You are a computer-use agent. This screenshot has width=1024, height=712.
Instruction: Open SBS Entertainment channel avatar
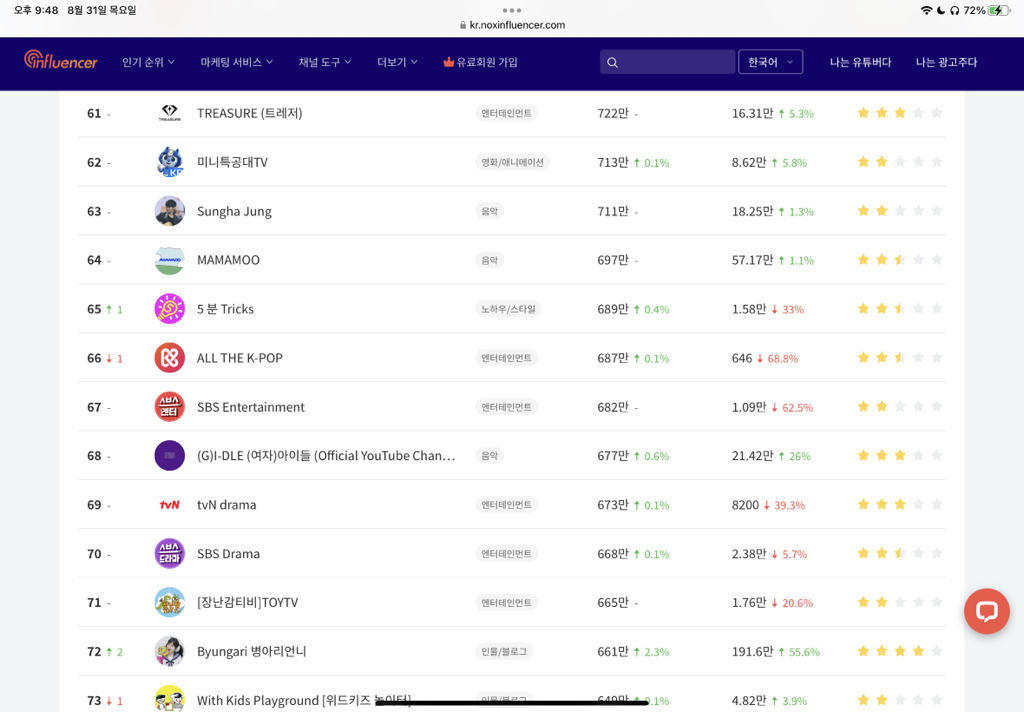(x=169, y=407)
